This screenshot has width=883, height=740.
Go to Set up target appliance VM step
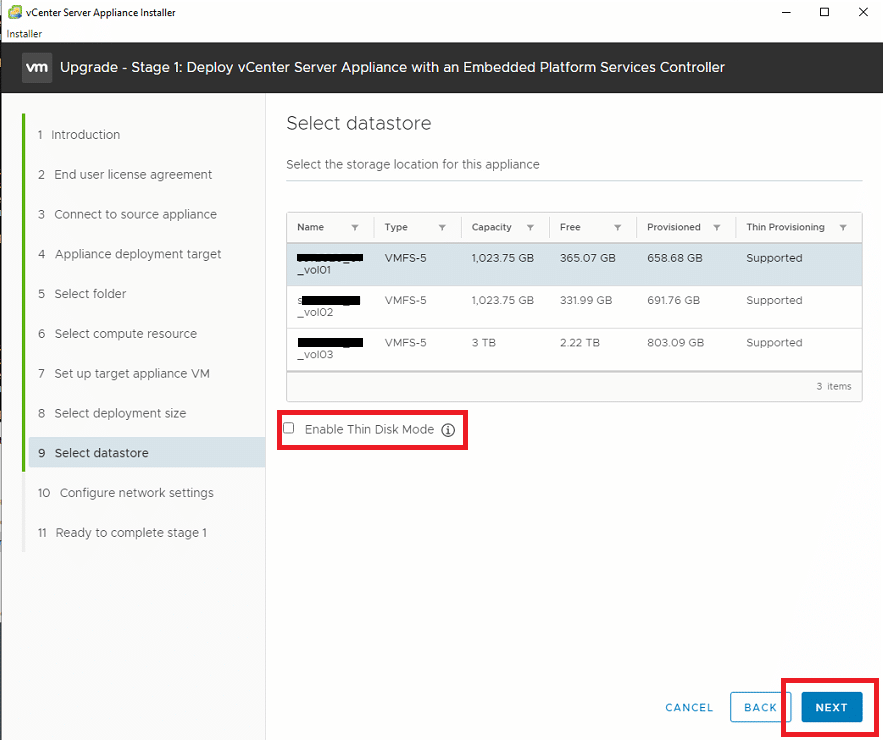(x=124, y=374)
